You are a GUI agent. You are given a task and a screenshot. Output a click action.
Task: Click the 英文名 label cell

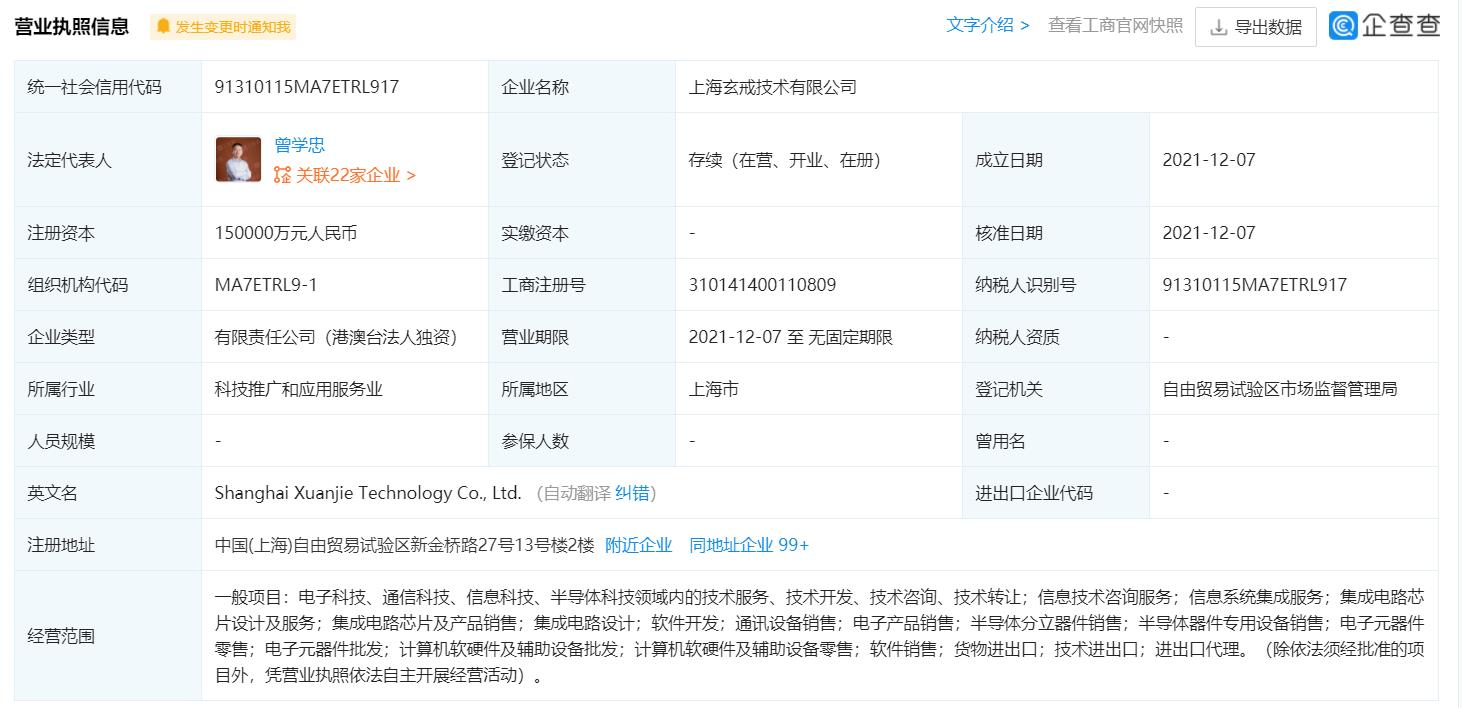coord(108,493)
